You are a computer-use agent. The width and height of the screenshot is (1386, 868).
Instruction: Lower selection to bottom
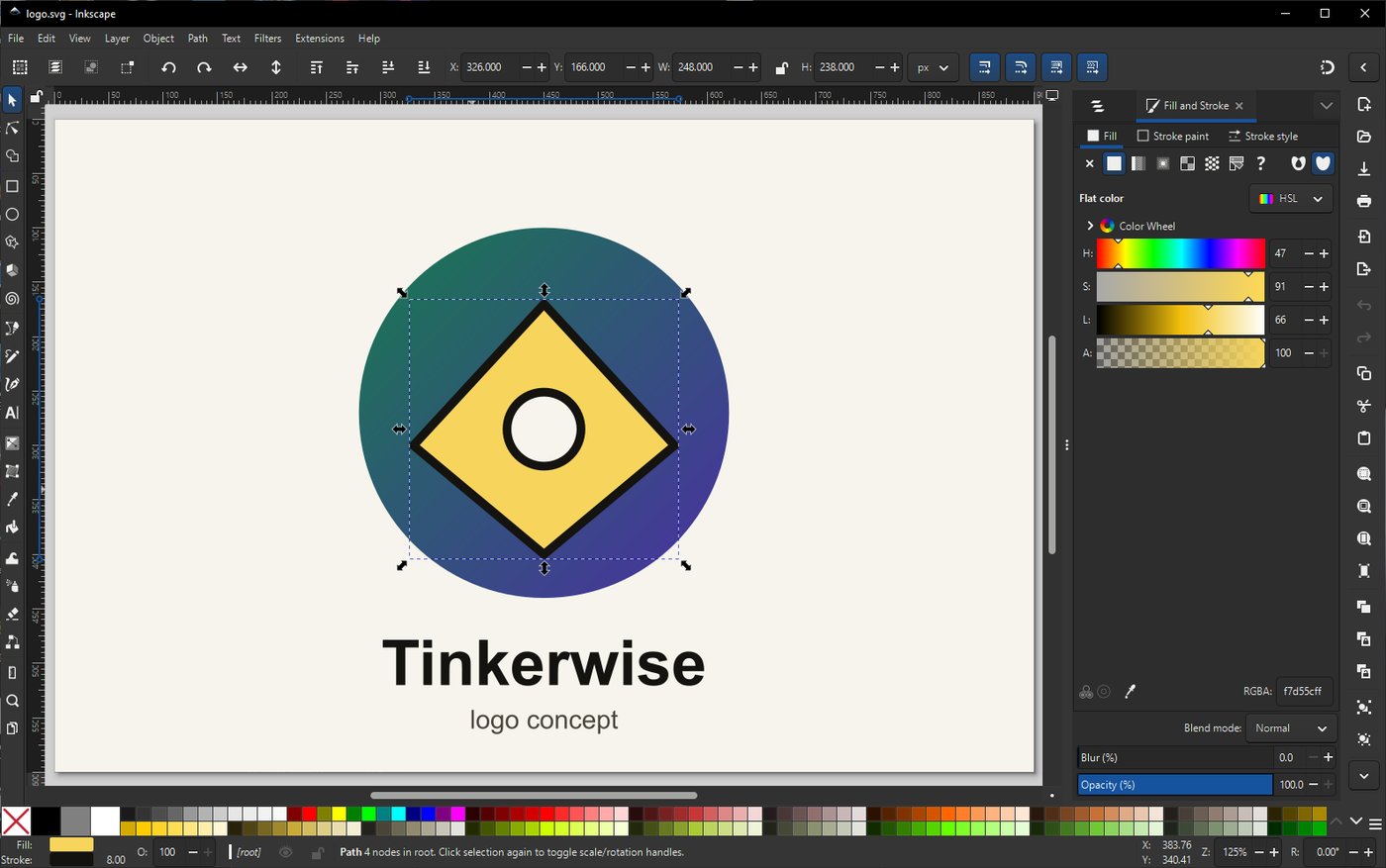click(x=424, y=67)
